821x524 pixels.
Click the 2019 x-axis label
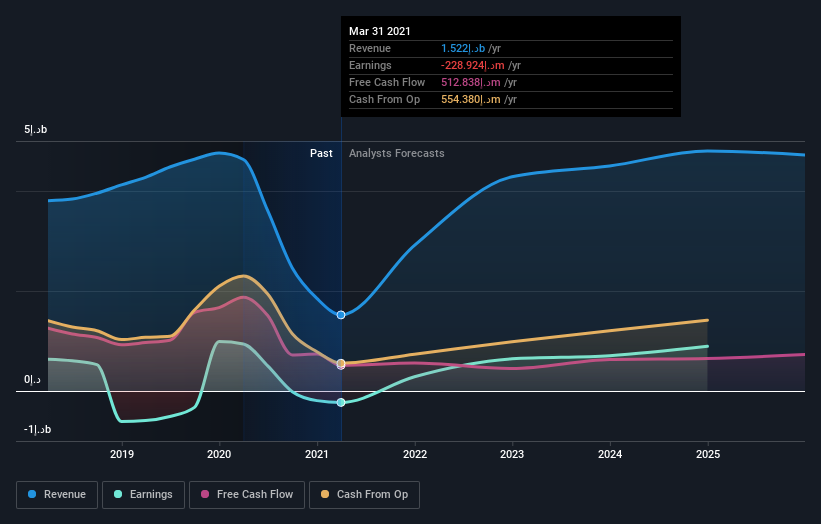(x=121, y=454)
